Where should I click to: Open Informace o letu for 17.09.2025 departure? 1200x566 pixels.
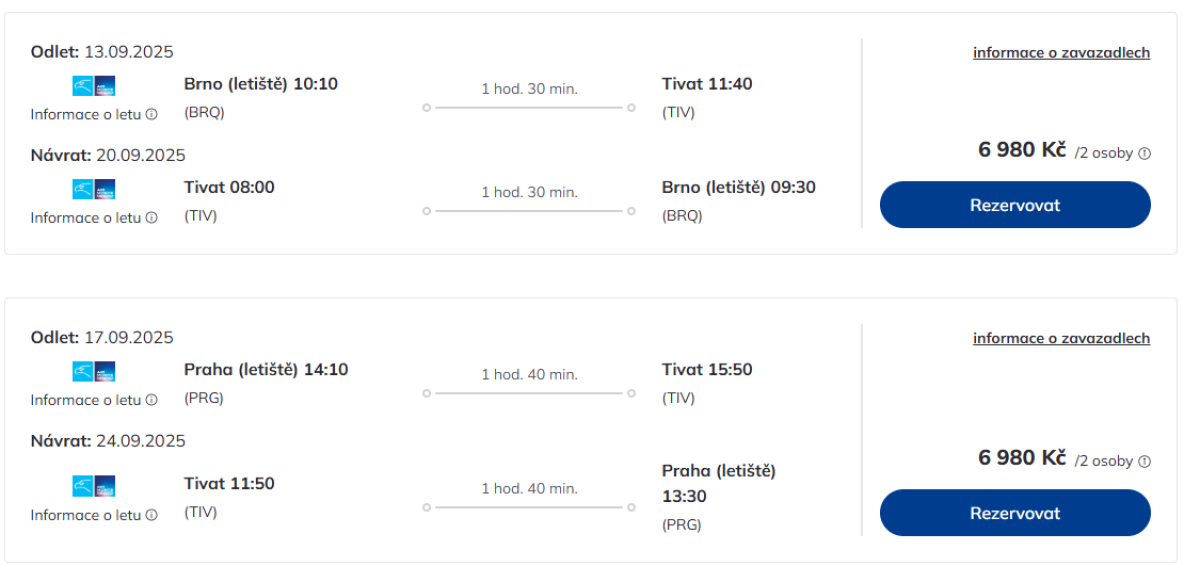86,400
